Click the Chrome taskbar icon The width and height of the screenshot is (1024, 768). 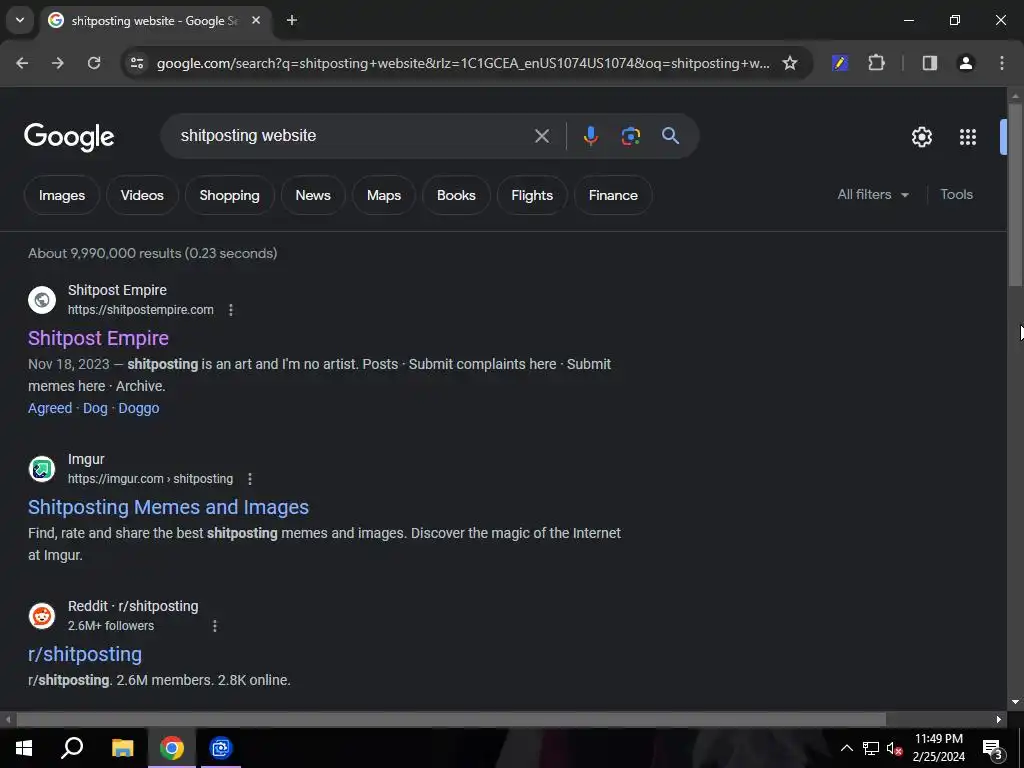(x=172, y=748)
